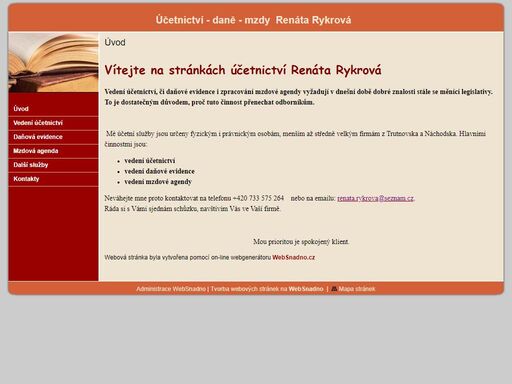Screen dimensions: 512x384
Task: Click the sitemap icon beside Mapa stránek
Action: (x=334, y=289)
